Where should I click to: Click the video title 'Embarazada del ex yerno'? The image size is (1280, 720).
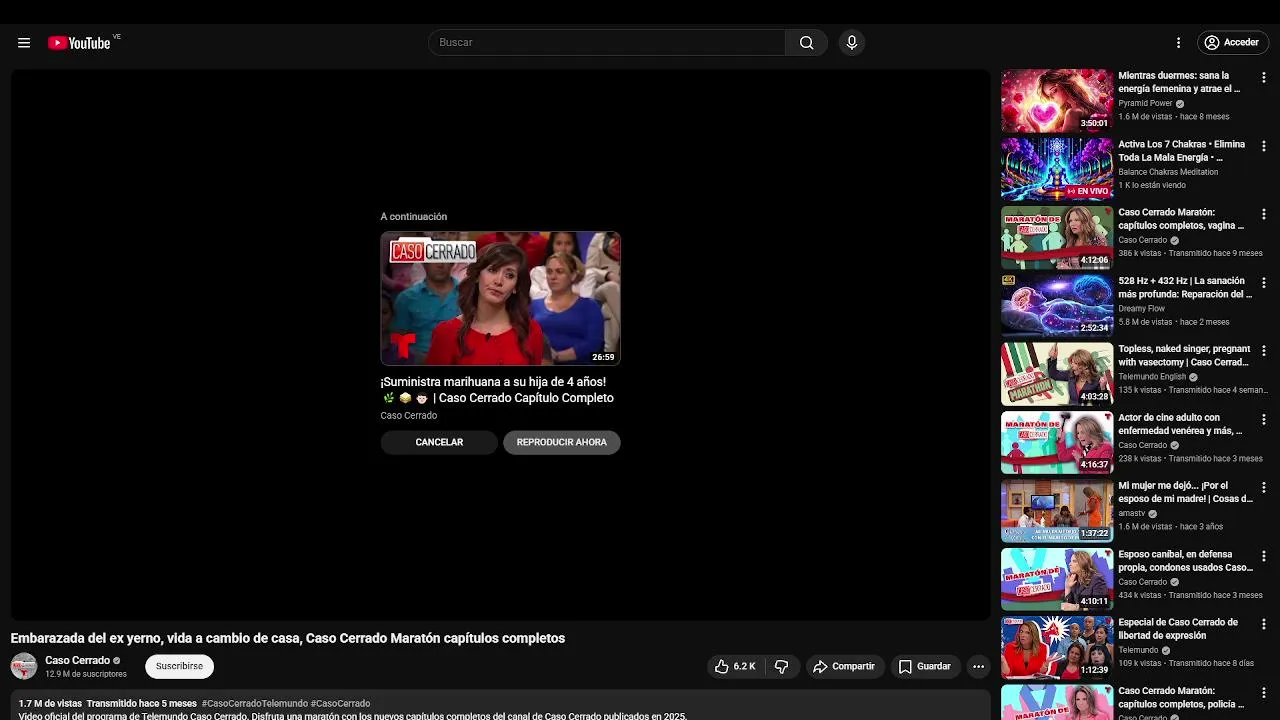tap(288, 638)
